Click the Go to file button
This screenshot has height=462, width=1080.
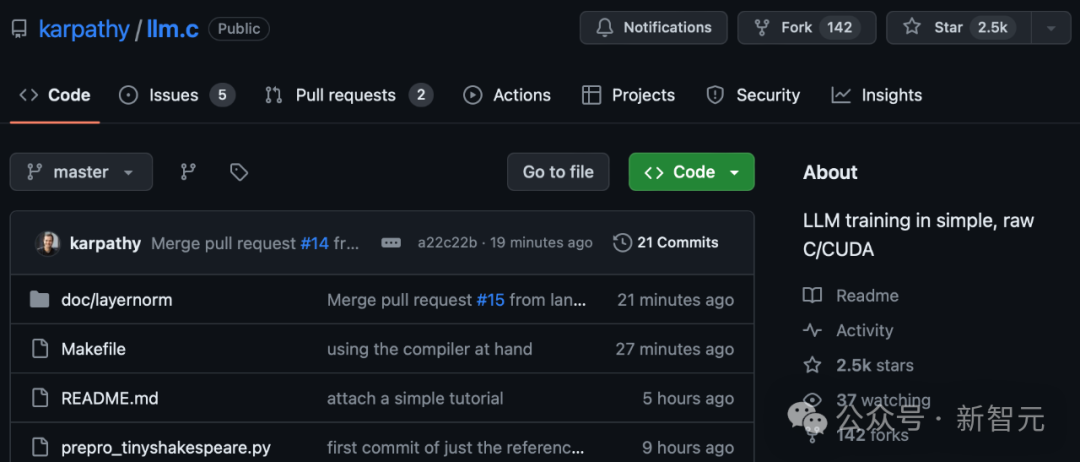pyautogui.click(x=558, y=172)
